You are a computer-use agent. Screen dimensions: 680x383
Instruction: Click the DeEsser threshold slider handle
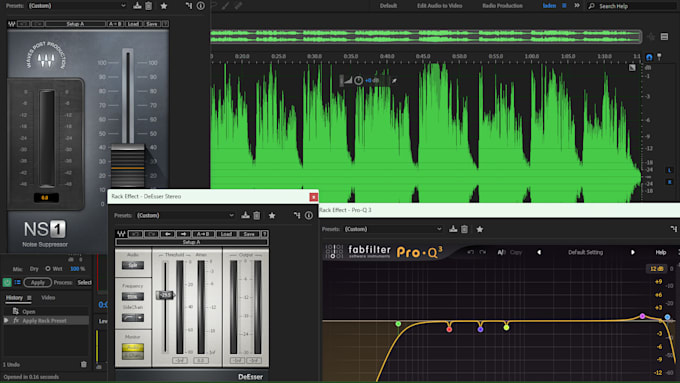165,295
